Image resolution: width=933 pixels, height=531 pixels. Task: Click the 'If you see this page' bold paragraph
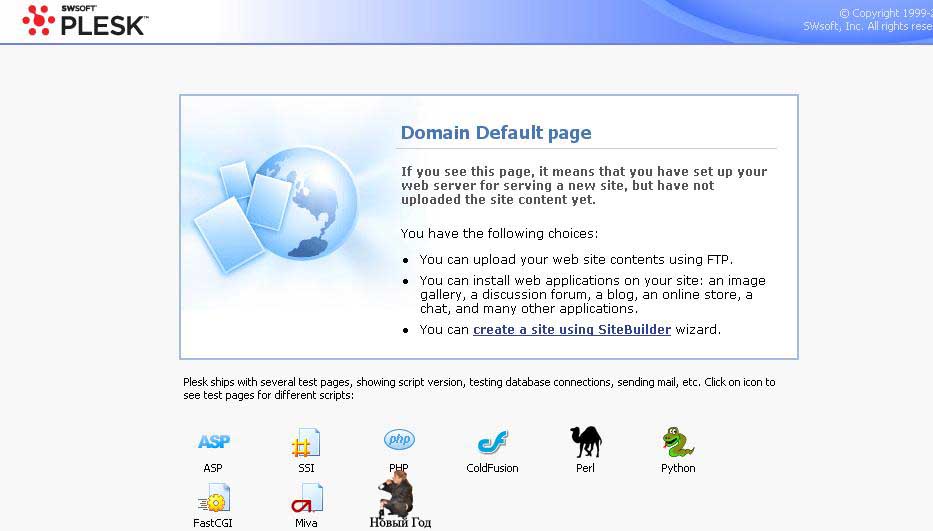coord(584,186)
